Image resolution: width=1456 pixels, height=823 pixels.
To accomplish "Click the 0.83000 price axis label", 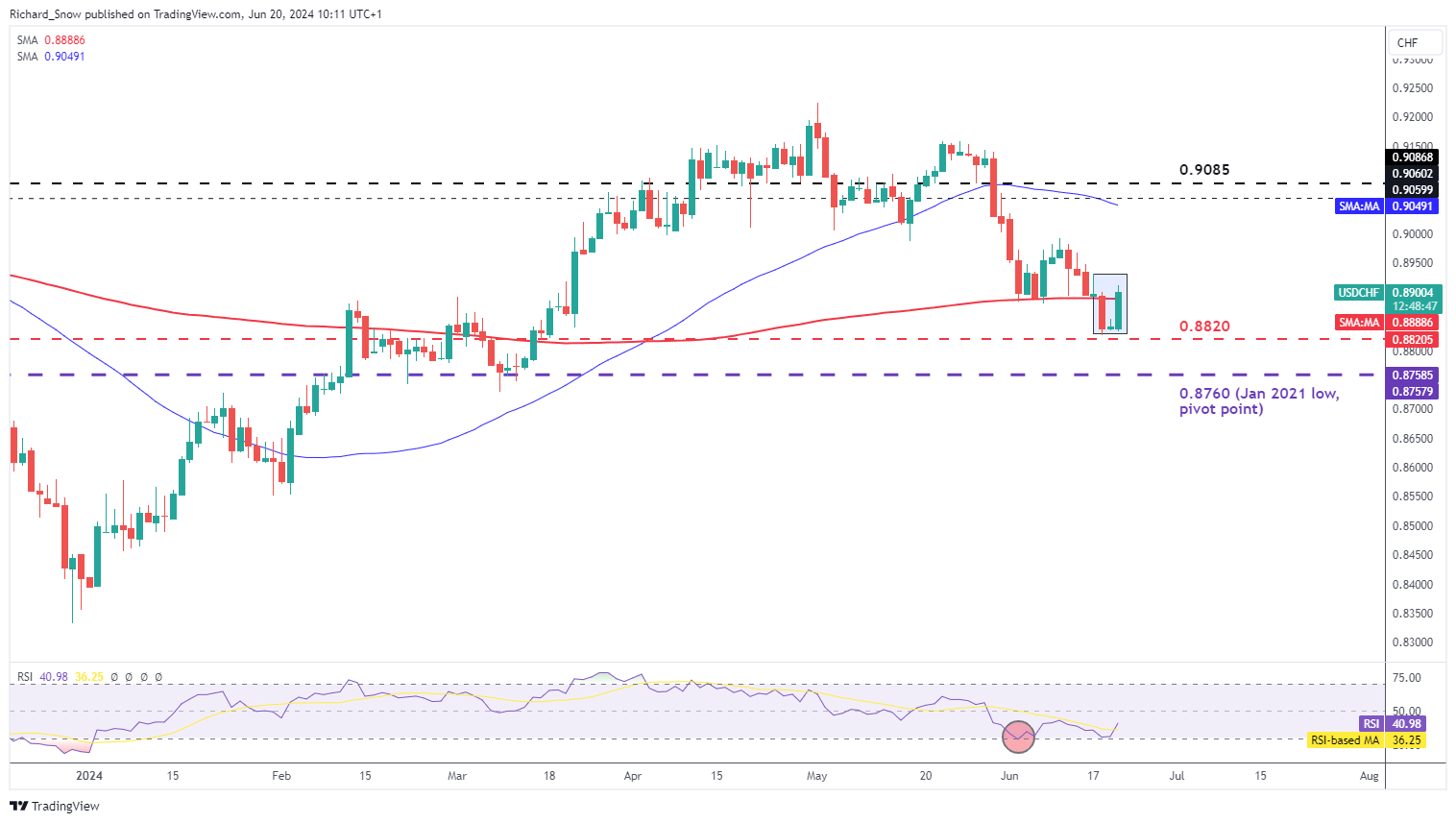I will 1413,642.
